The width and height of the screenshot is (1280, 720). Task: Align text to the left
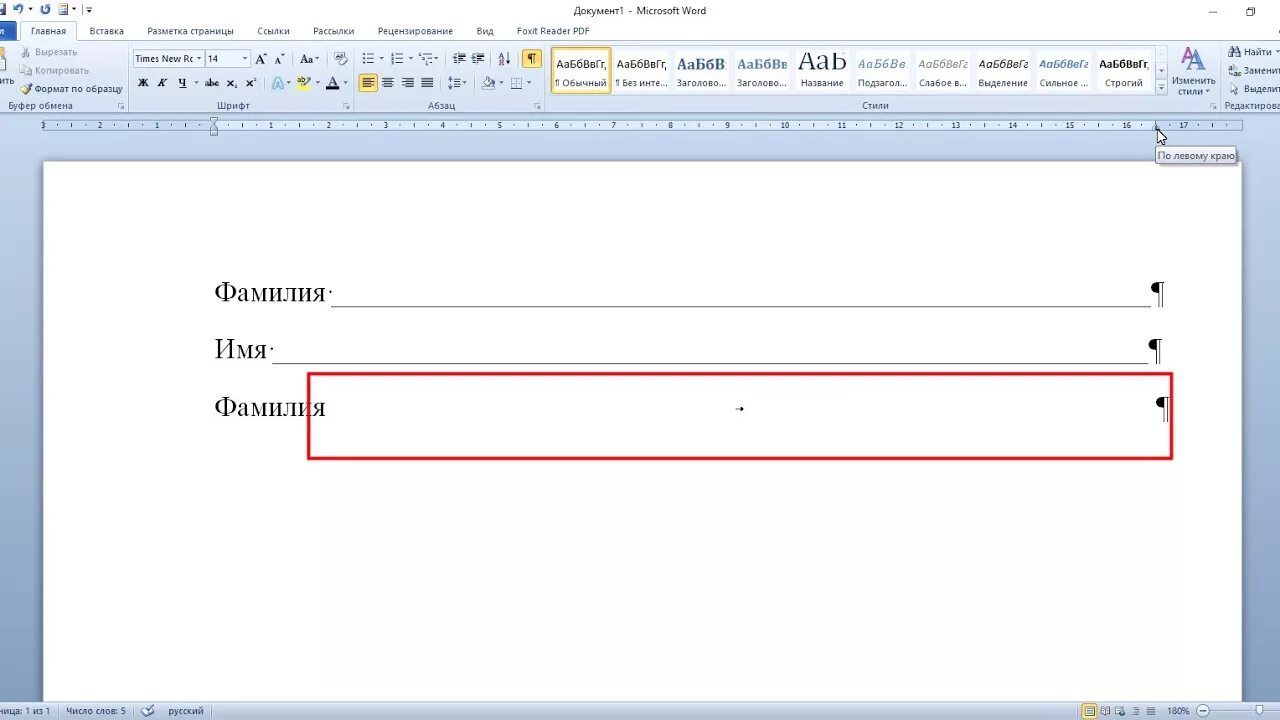(369, 83)
